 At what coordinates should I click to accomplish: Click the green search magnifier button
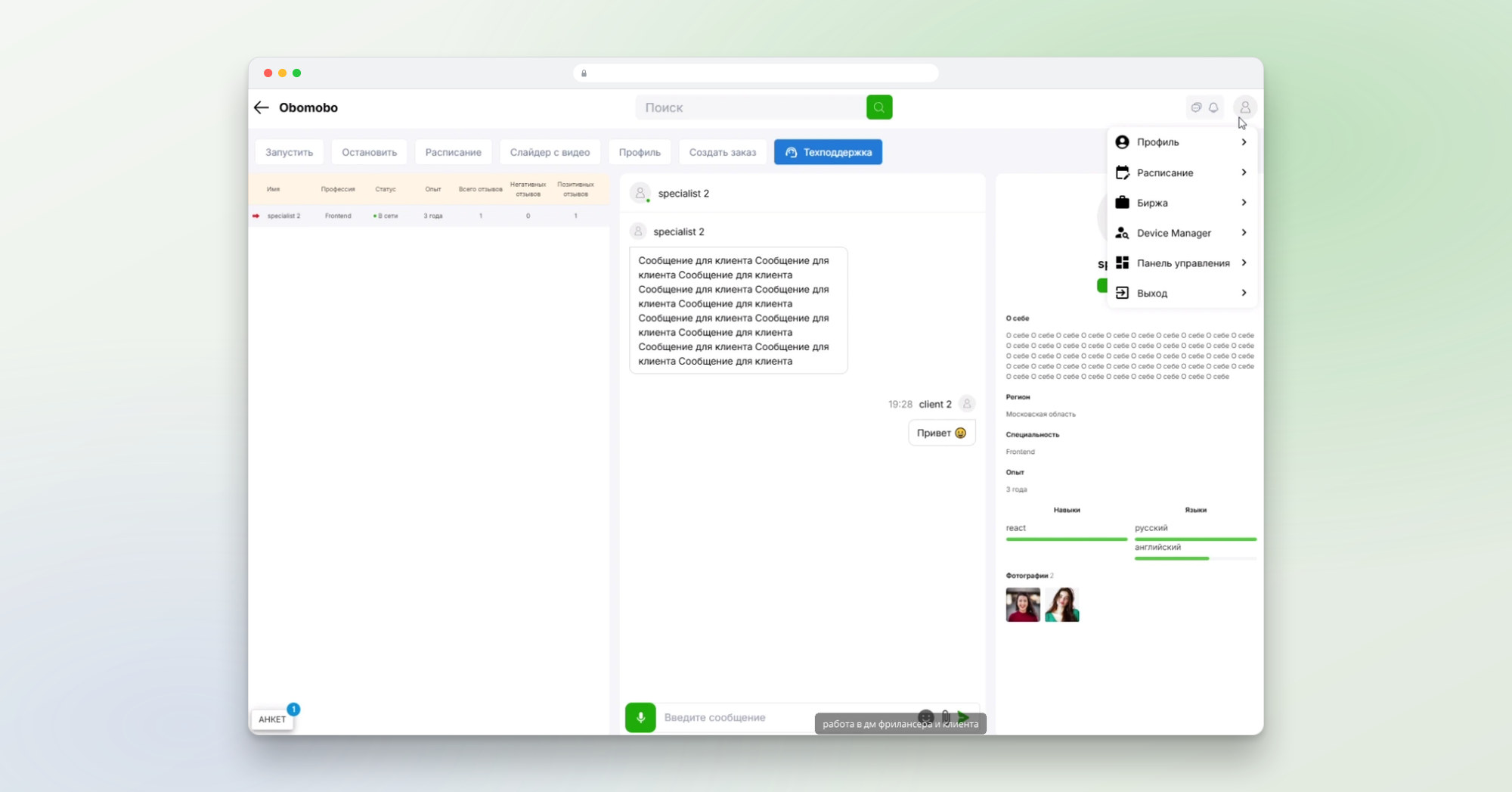click(x=879, y=107)
